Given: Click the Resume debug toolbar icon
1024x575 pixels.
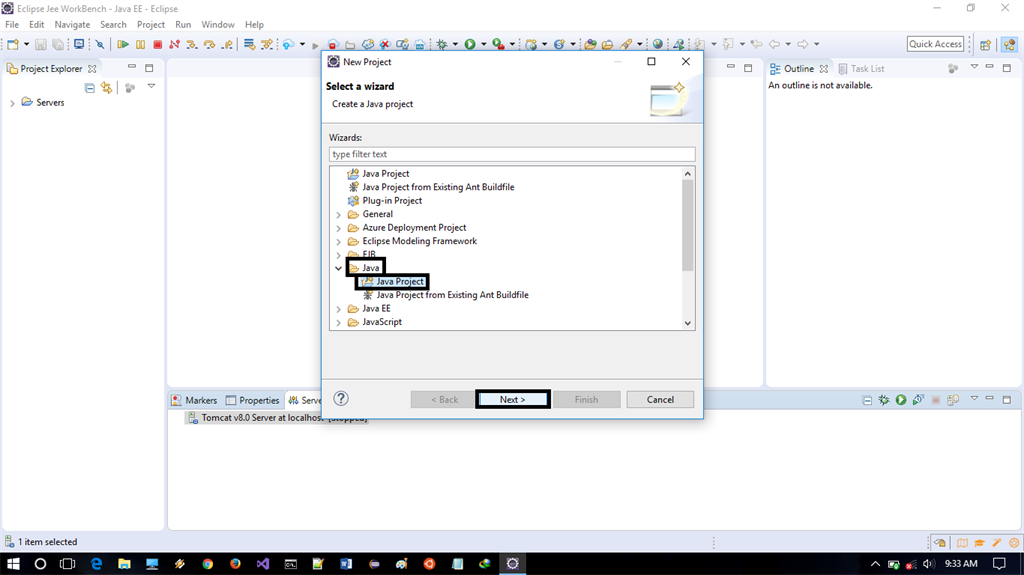Looking at the screenshot, I should (x=122, y=44).
